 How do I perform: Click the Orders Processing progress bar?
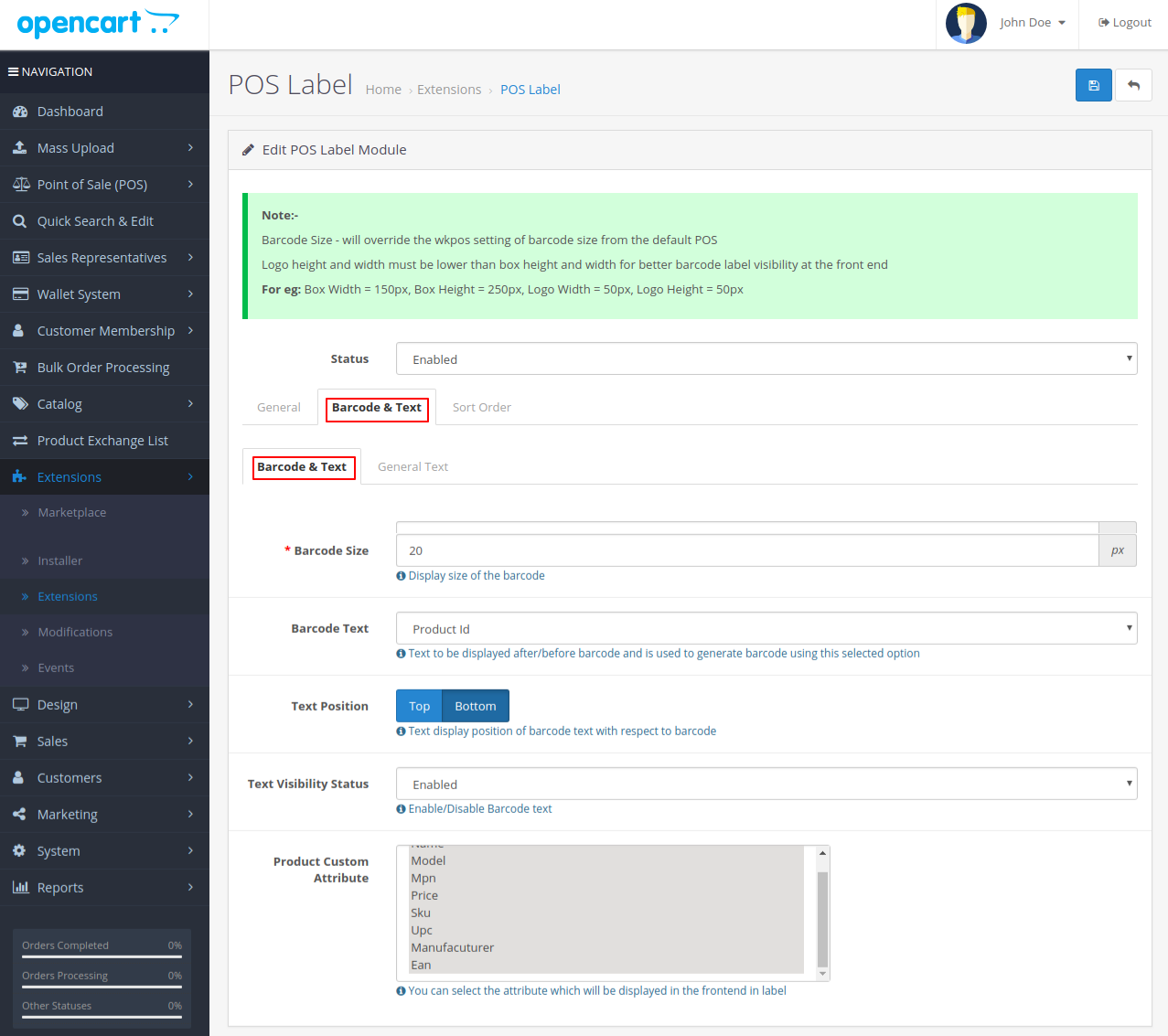pyautogui.click(x=102, y=987)
